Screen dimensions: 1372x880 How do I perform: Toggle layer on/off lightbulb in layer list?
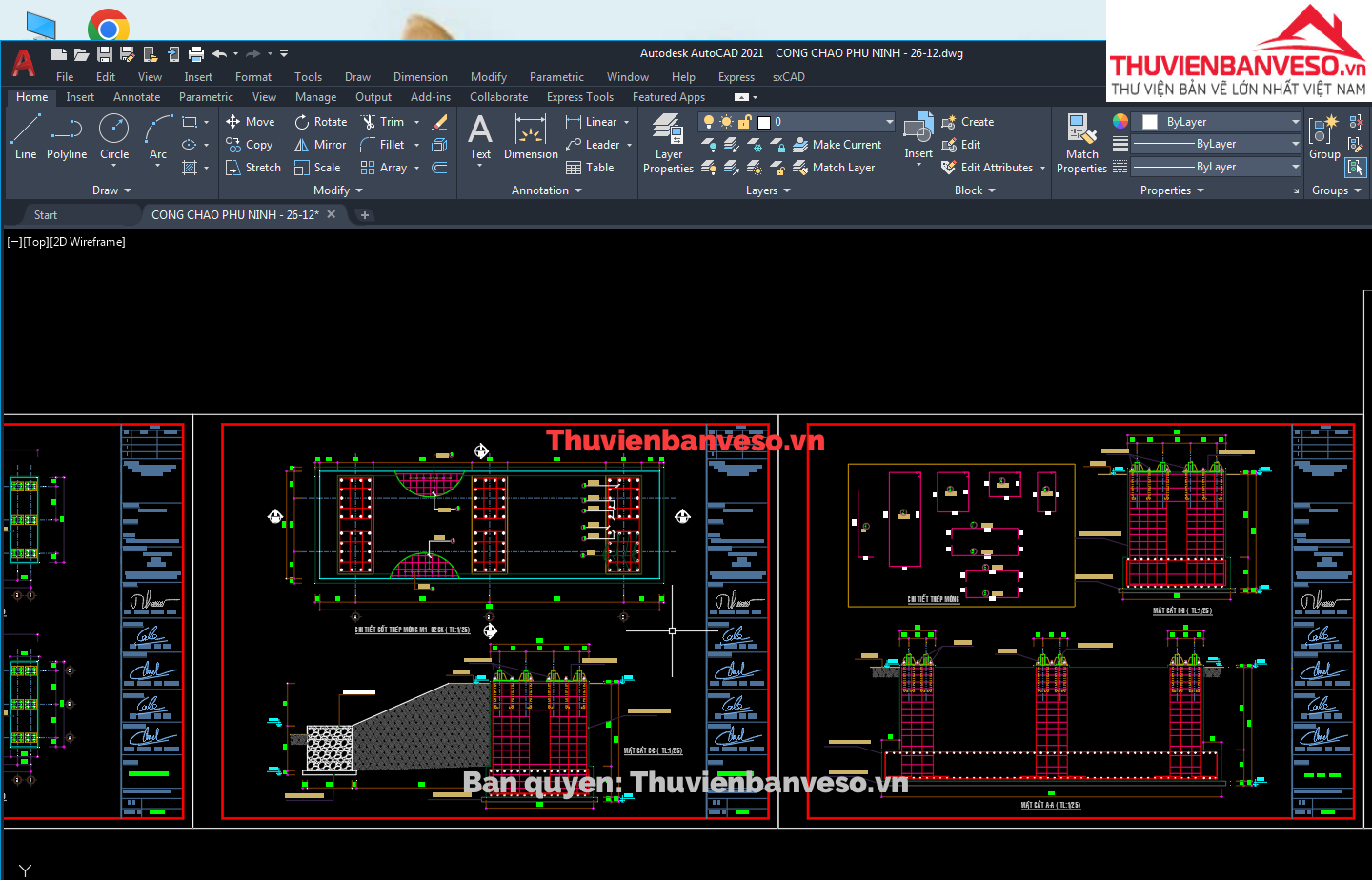coord(709,122)
